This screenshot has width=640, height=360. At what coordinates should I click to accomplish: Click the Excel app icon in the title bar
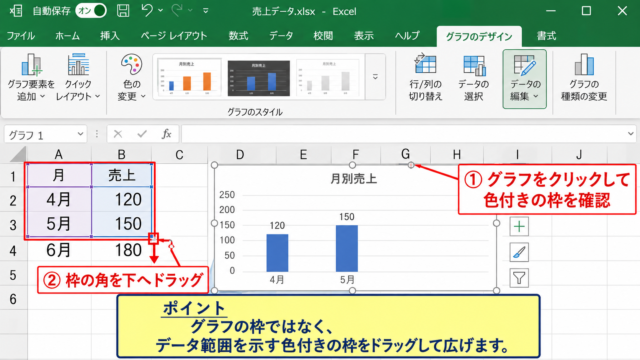16,11
